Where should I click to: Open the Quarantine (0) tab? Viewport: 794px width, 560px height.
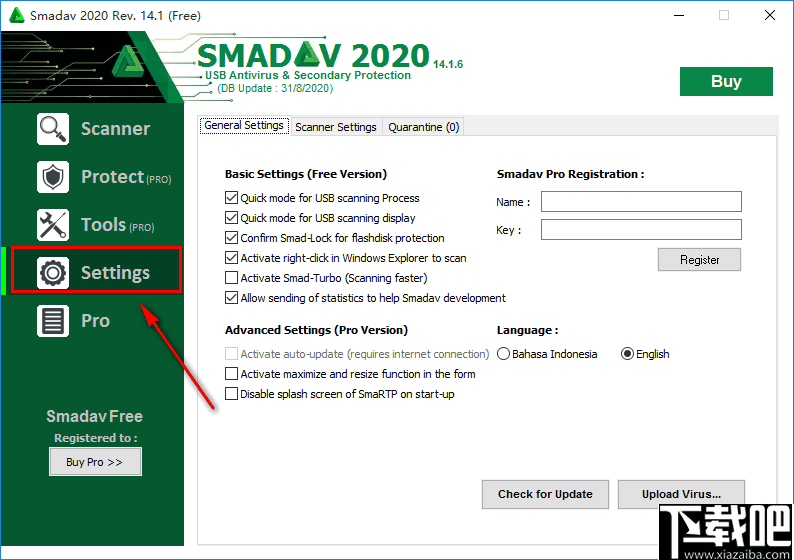423,127
